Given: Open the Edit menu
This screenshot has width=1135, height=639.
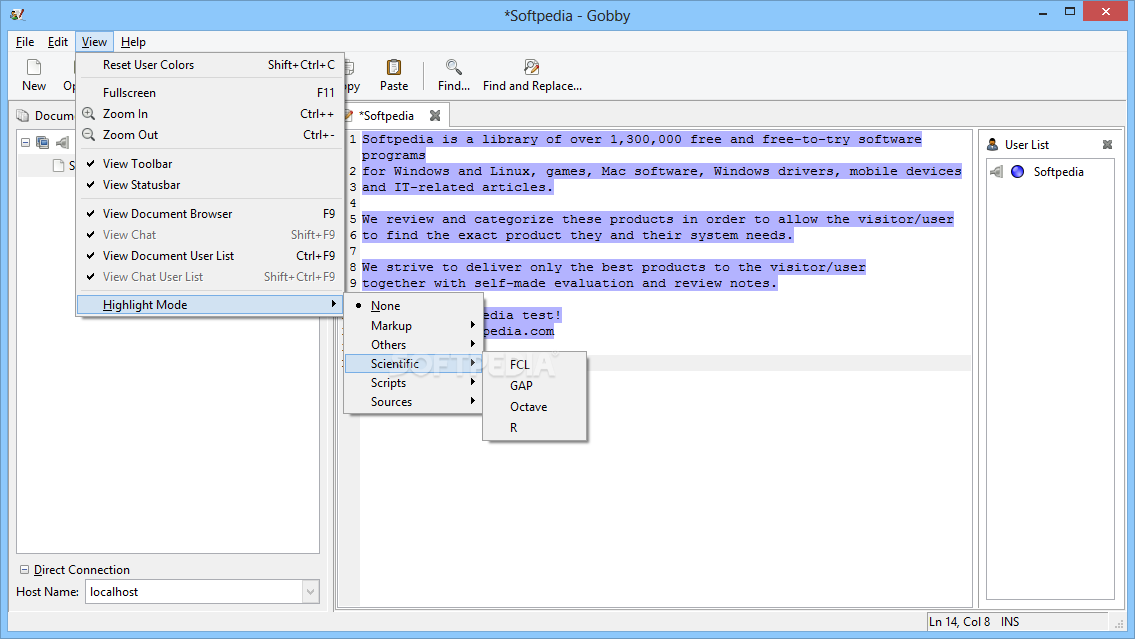Looking at the screenshot, I should coord(58,42).
